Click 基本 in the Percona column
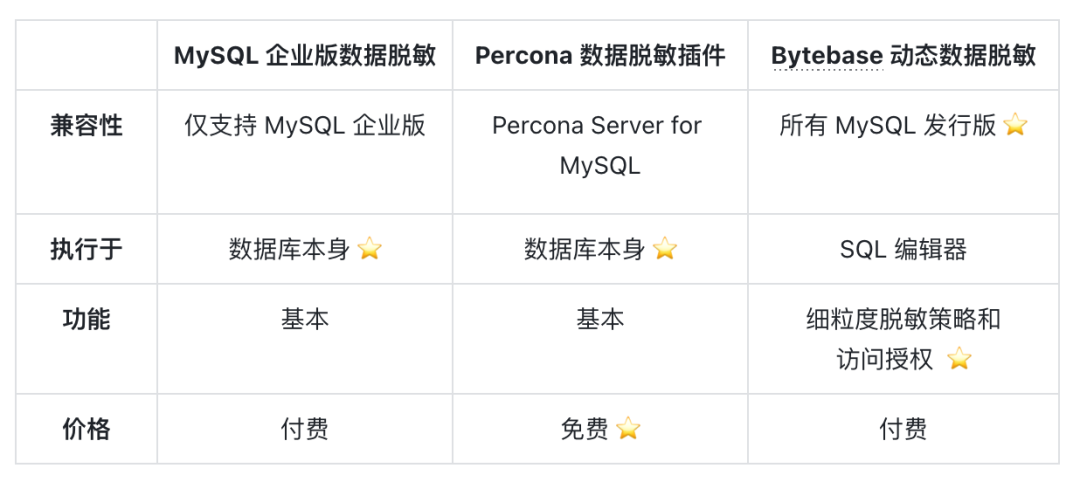Image resolution: width=1080 pixels, height=482 pixels. tap(600, 319)
